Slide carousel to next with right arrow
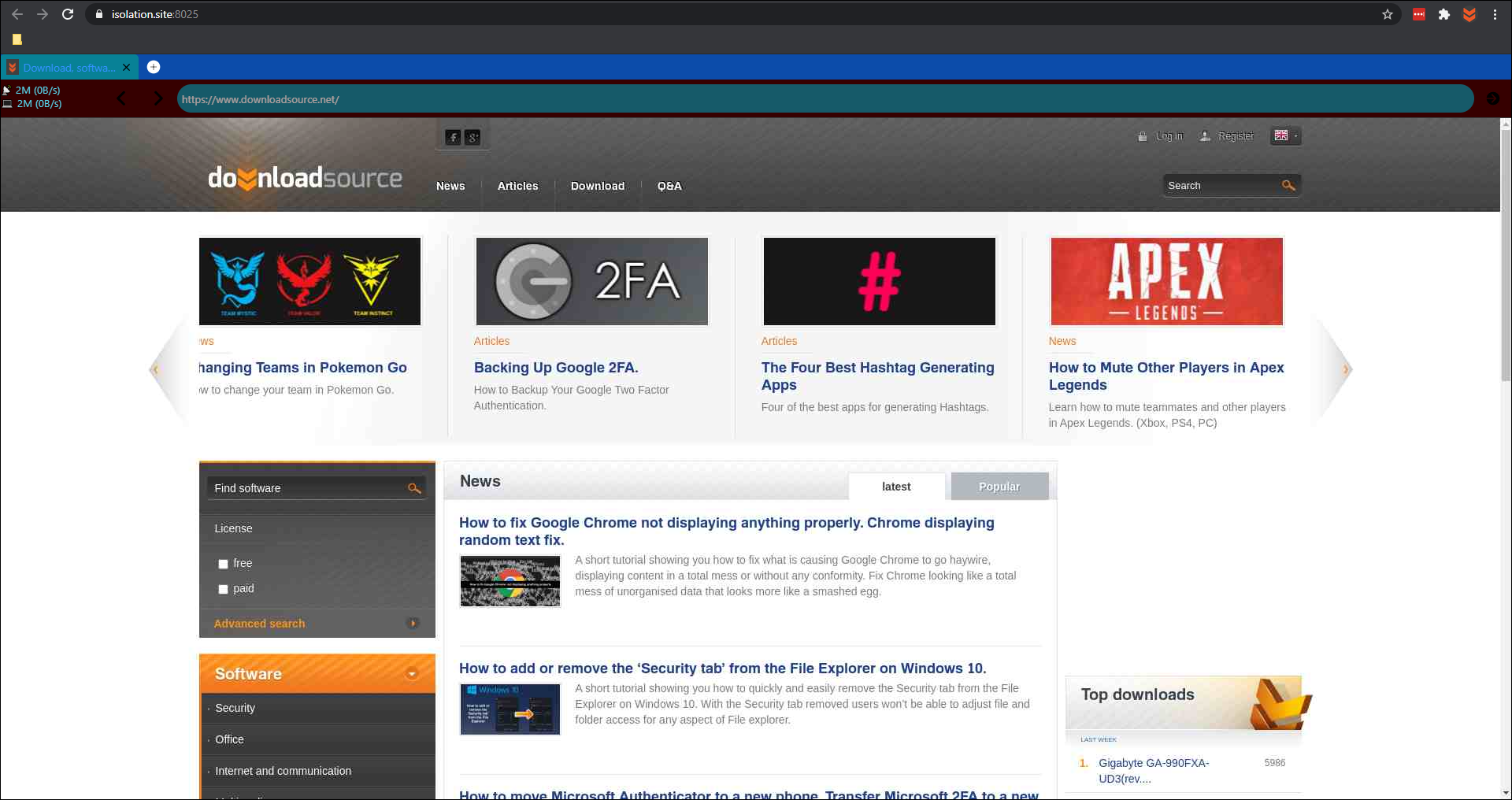Image resolution: width=1512 pixels, height=800 pixels. pos(1345,369)
